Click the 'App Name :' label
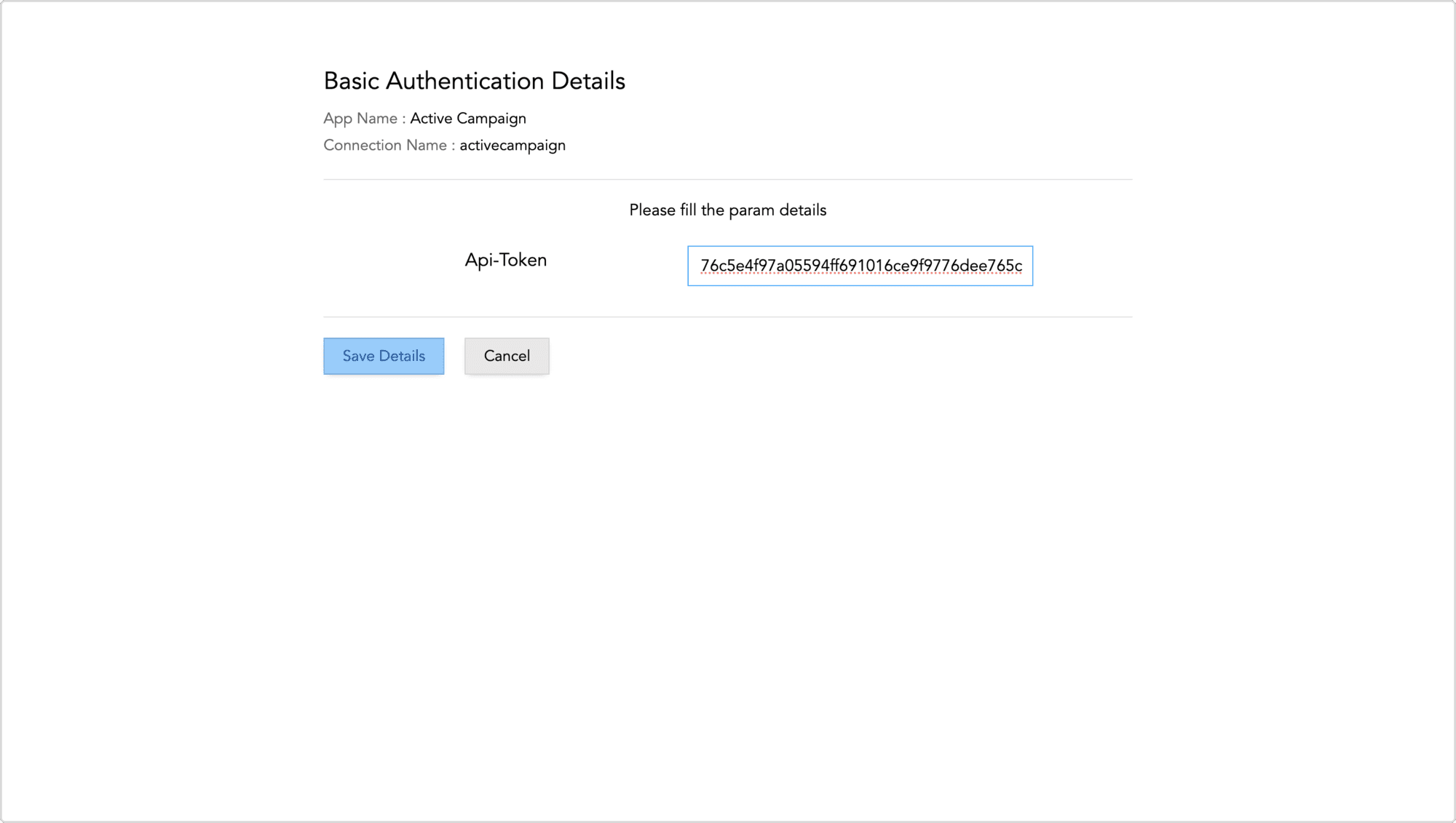 [365, 119]
